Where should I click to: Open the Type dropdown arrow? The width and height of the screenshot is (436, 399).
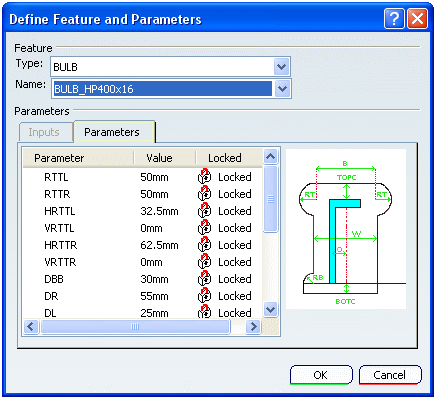pyautogui.click(x=281, y=67)
